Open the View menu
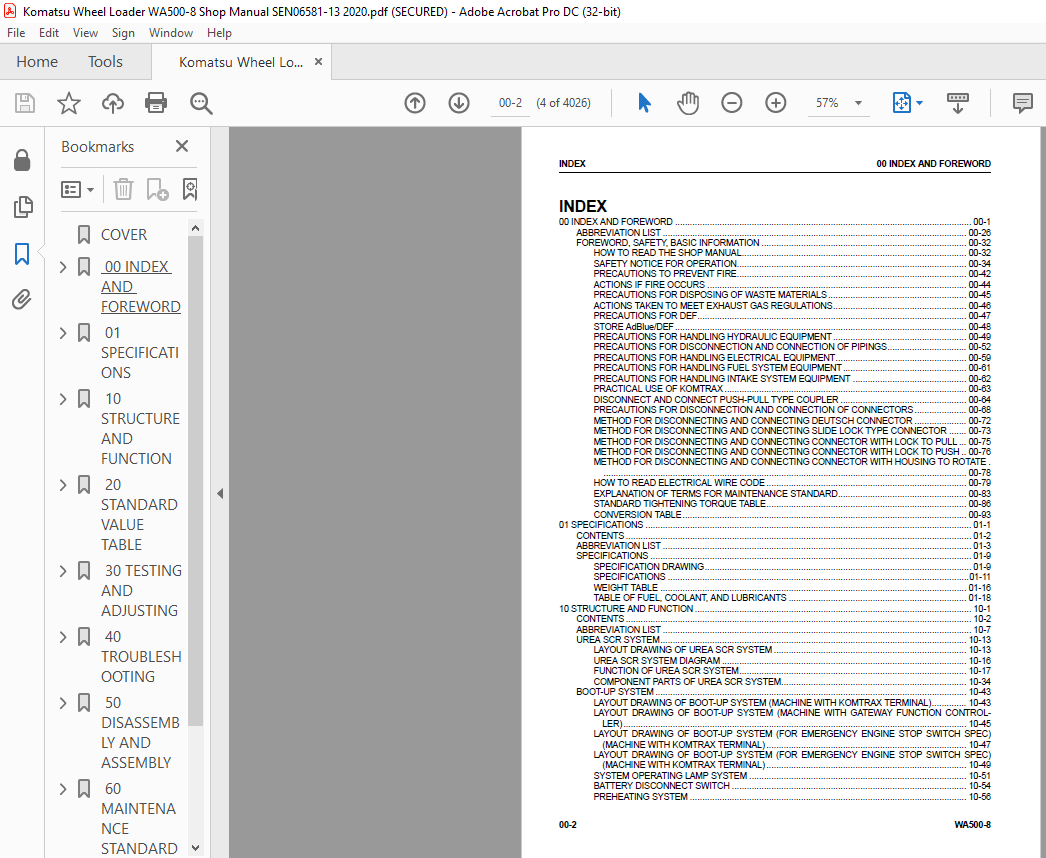This screenshot has height=858, width=1046. pos(85,33)
